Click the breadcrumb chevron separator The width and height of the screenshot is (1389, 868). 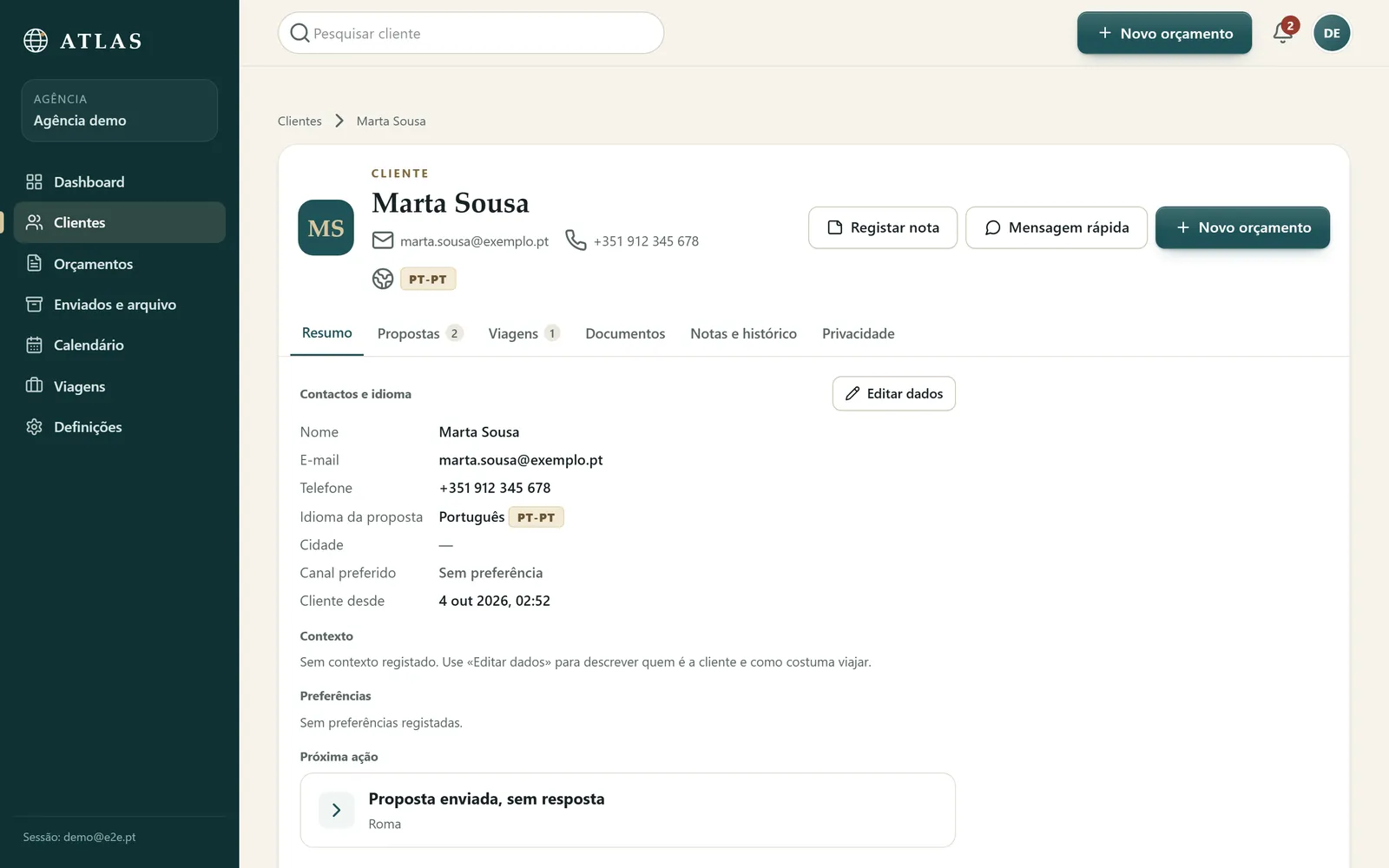339,121
